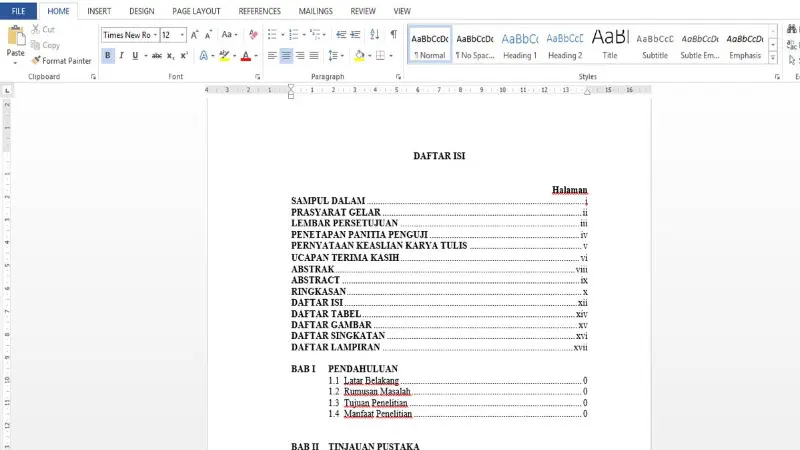Apply the Heading 2 style
The height and width of the screenshot is (450, 800).
[x=565, y=45]
